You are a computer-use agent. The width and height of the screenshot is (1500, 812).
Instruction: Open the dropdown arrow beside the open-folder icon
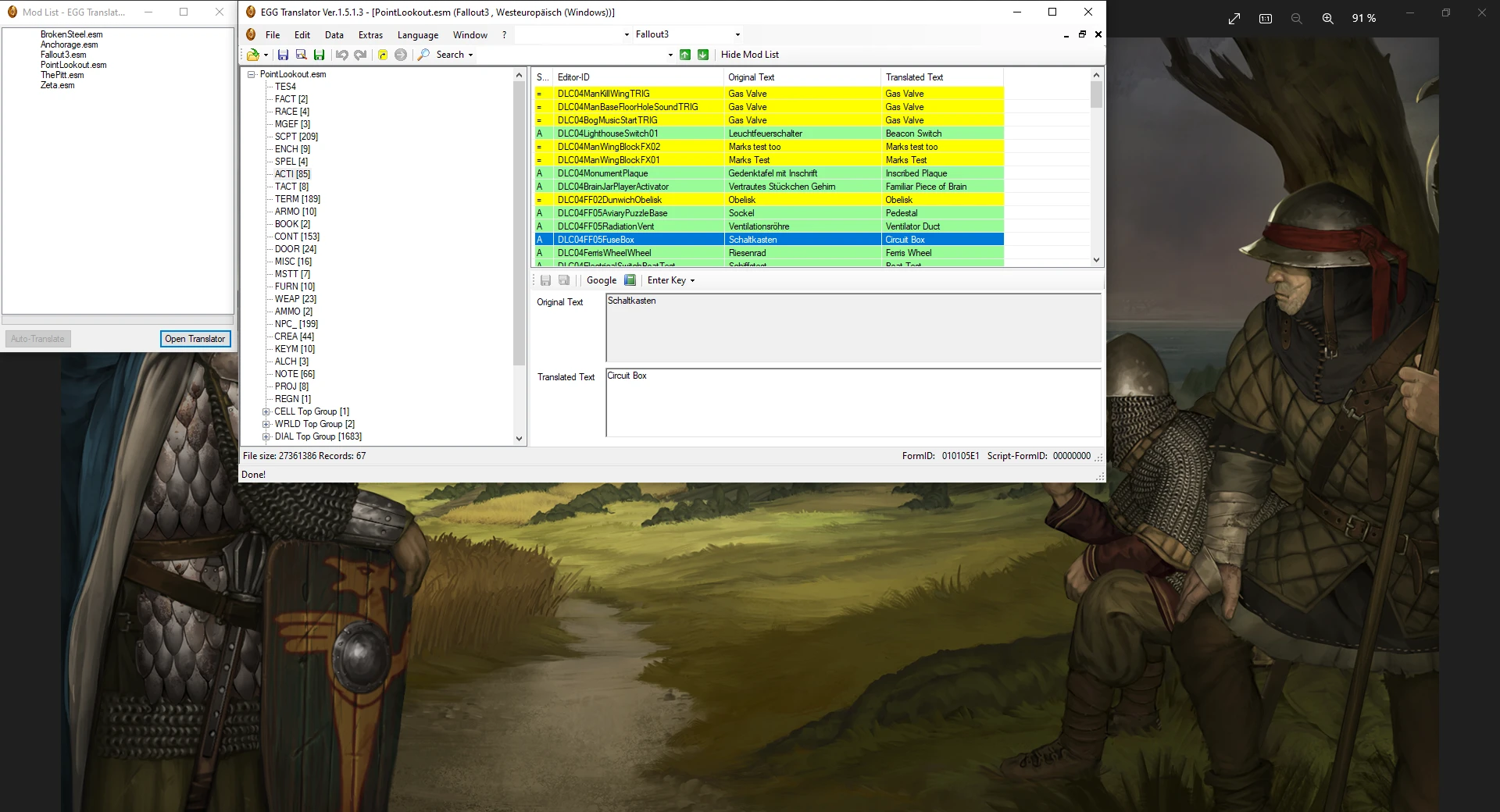point(266,55)
